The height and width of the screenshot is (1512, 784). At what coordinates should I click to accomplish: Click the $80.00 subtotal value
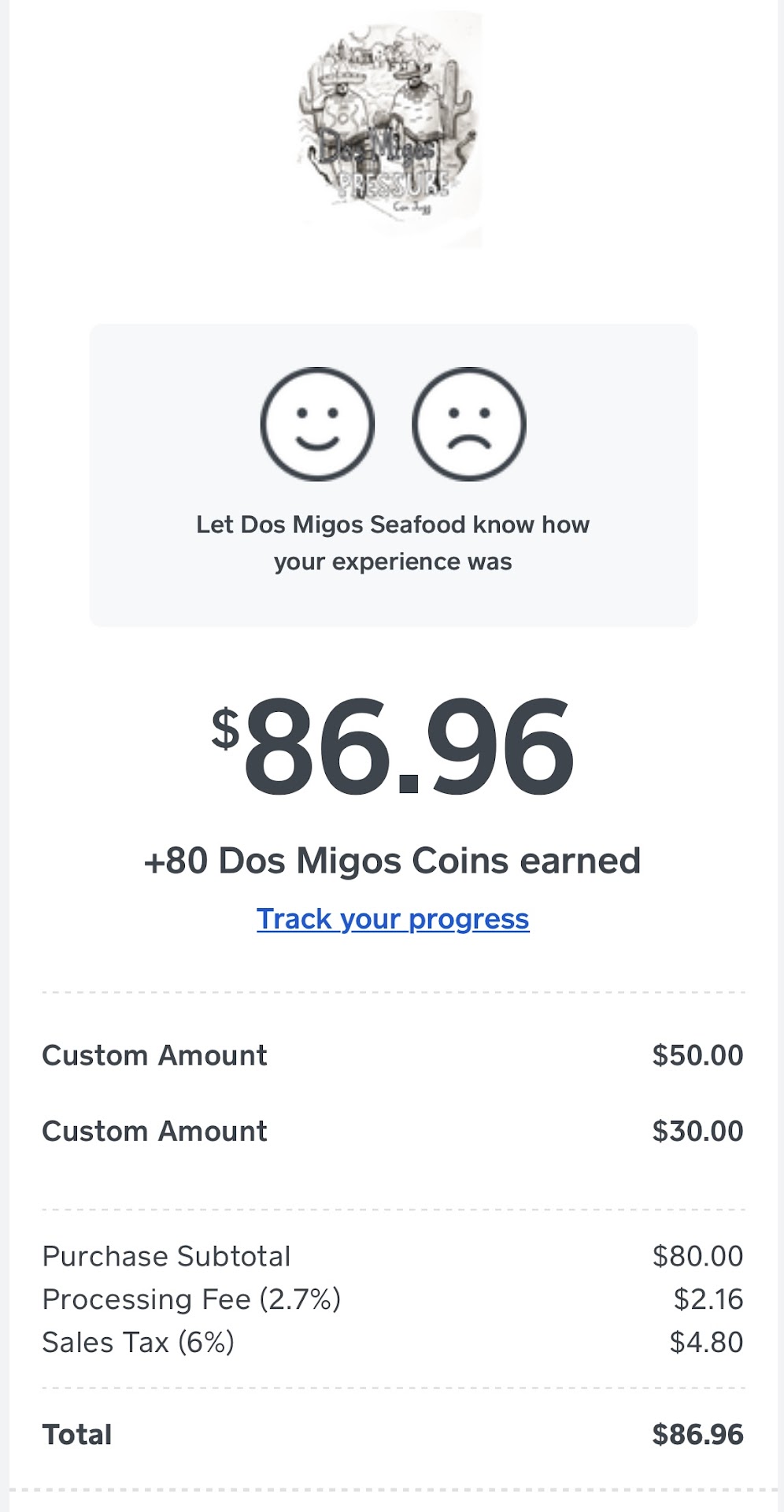(697, 1256)
